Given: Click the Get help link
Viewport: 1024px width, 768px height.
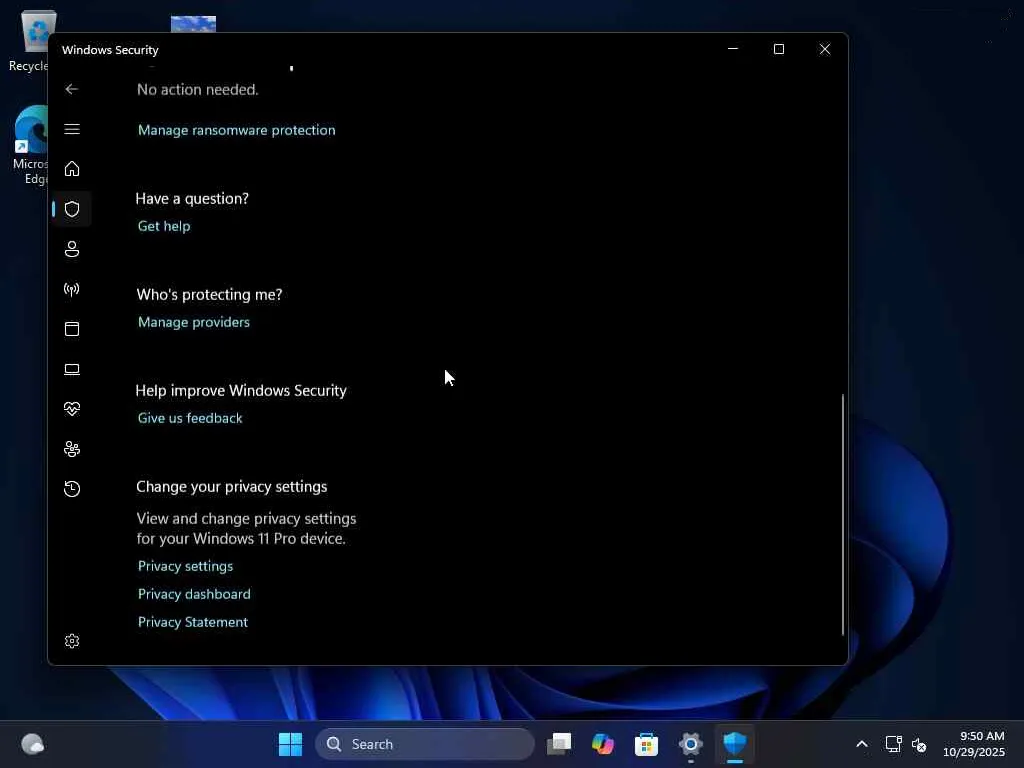Looking at the screenshot, I should (x=164, y=226).
